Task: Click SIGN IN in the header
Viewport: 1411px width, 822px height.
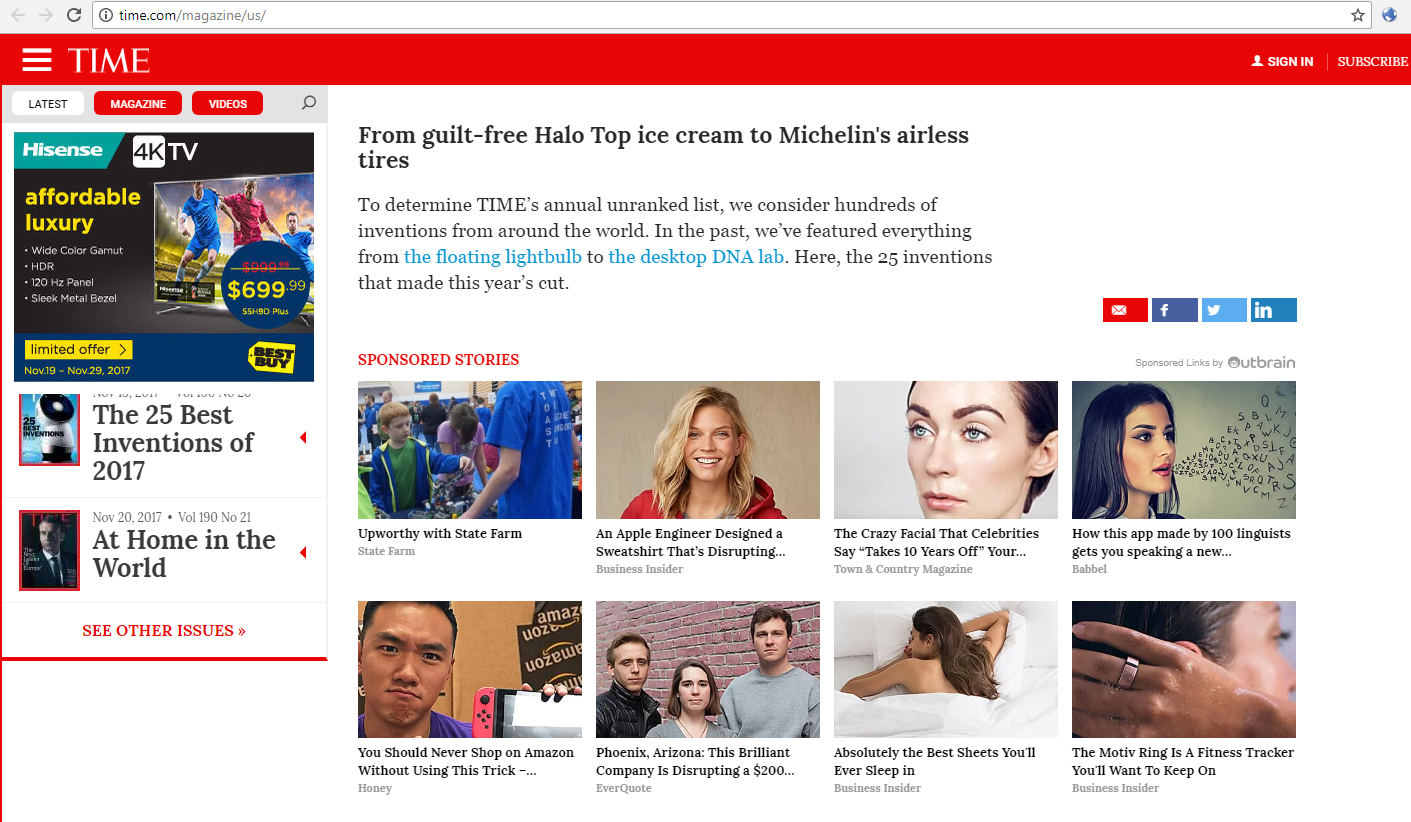Action: [1282, 62]
